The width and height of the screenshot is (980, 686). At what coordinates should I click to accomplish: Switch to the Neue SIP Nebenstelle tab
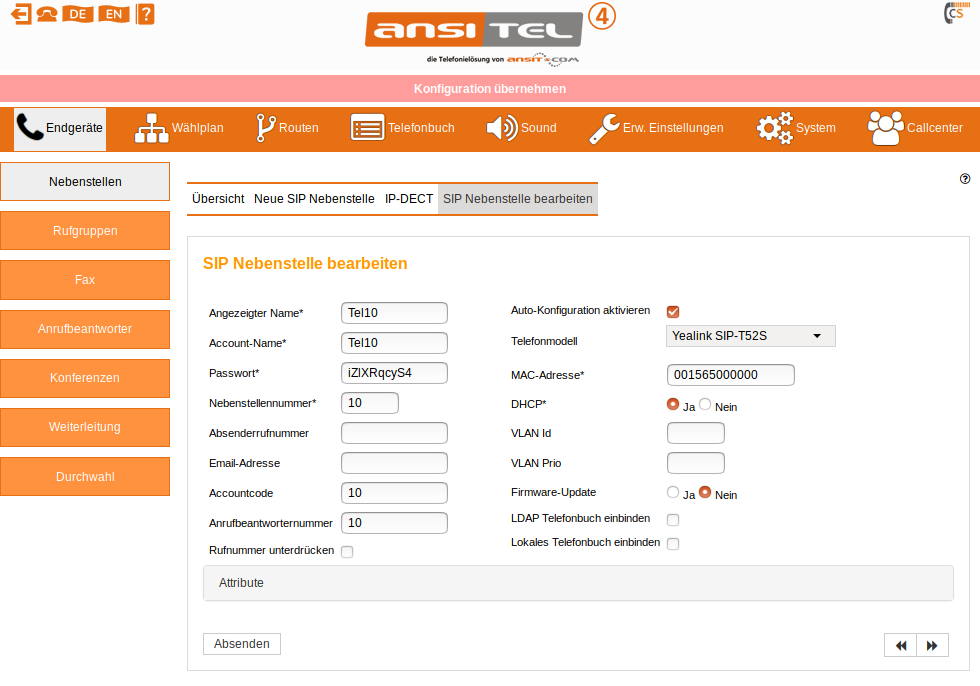(x=314, y=199)
